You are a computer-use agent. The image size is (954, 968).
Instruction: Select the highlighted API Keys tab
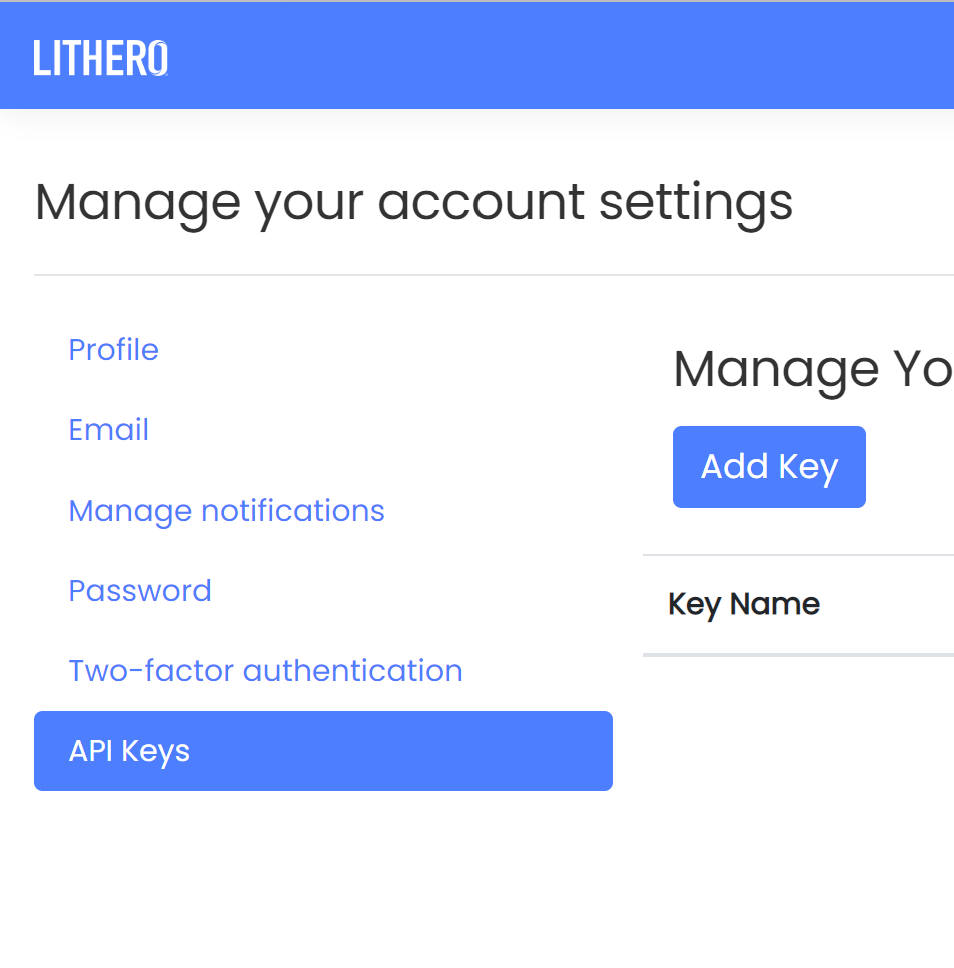[x=324, y=751]
